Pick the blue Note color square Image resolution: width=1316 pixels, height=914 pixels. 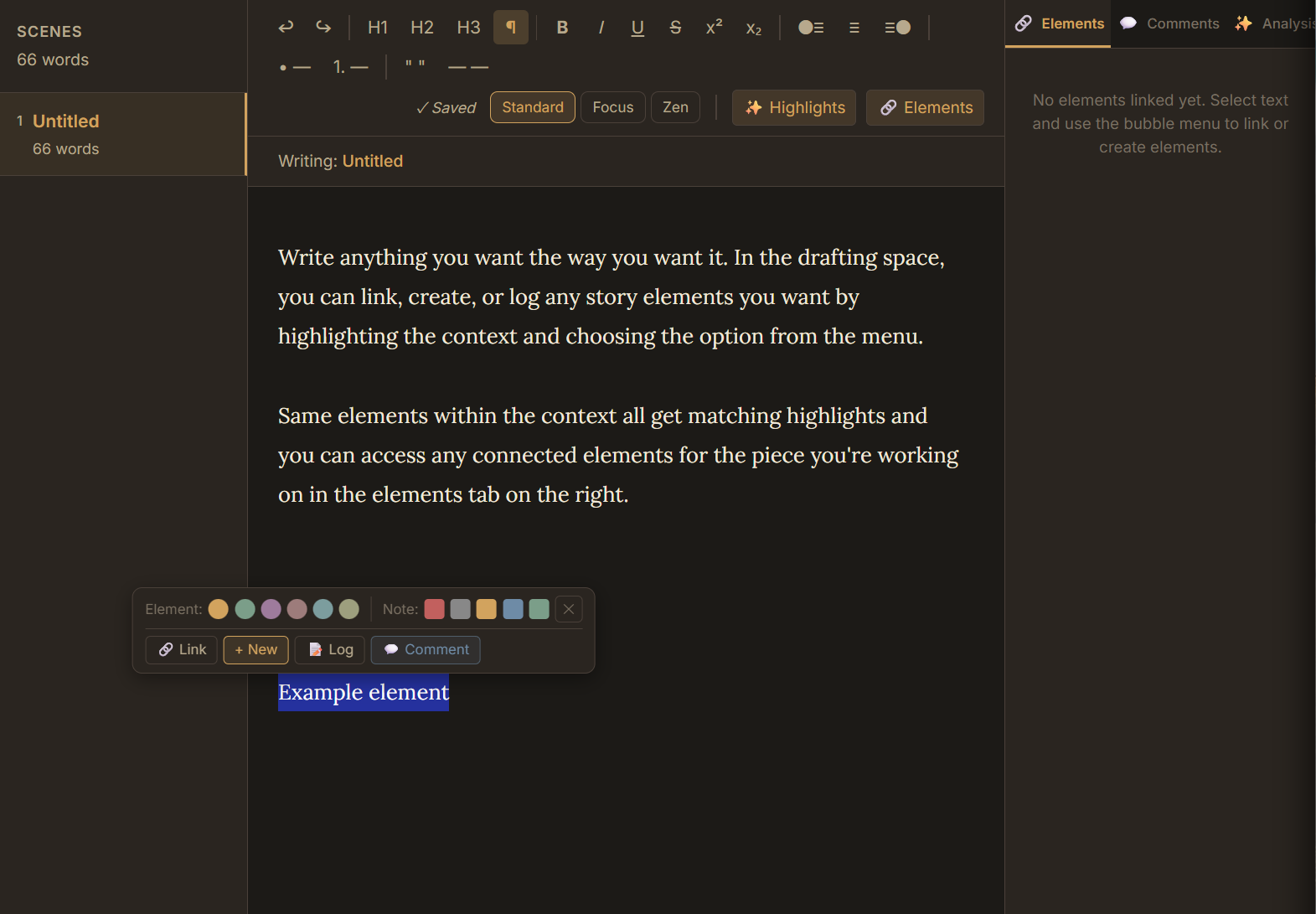[x=513, y=609]
